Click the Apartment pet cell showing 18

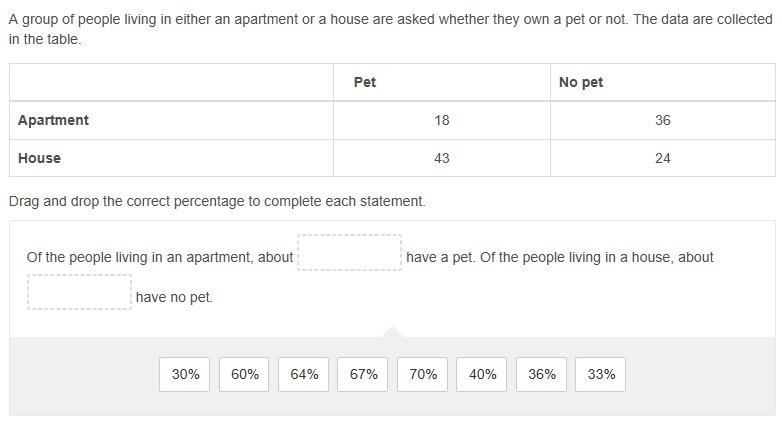pyautogui.click(x=442, y=120)
